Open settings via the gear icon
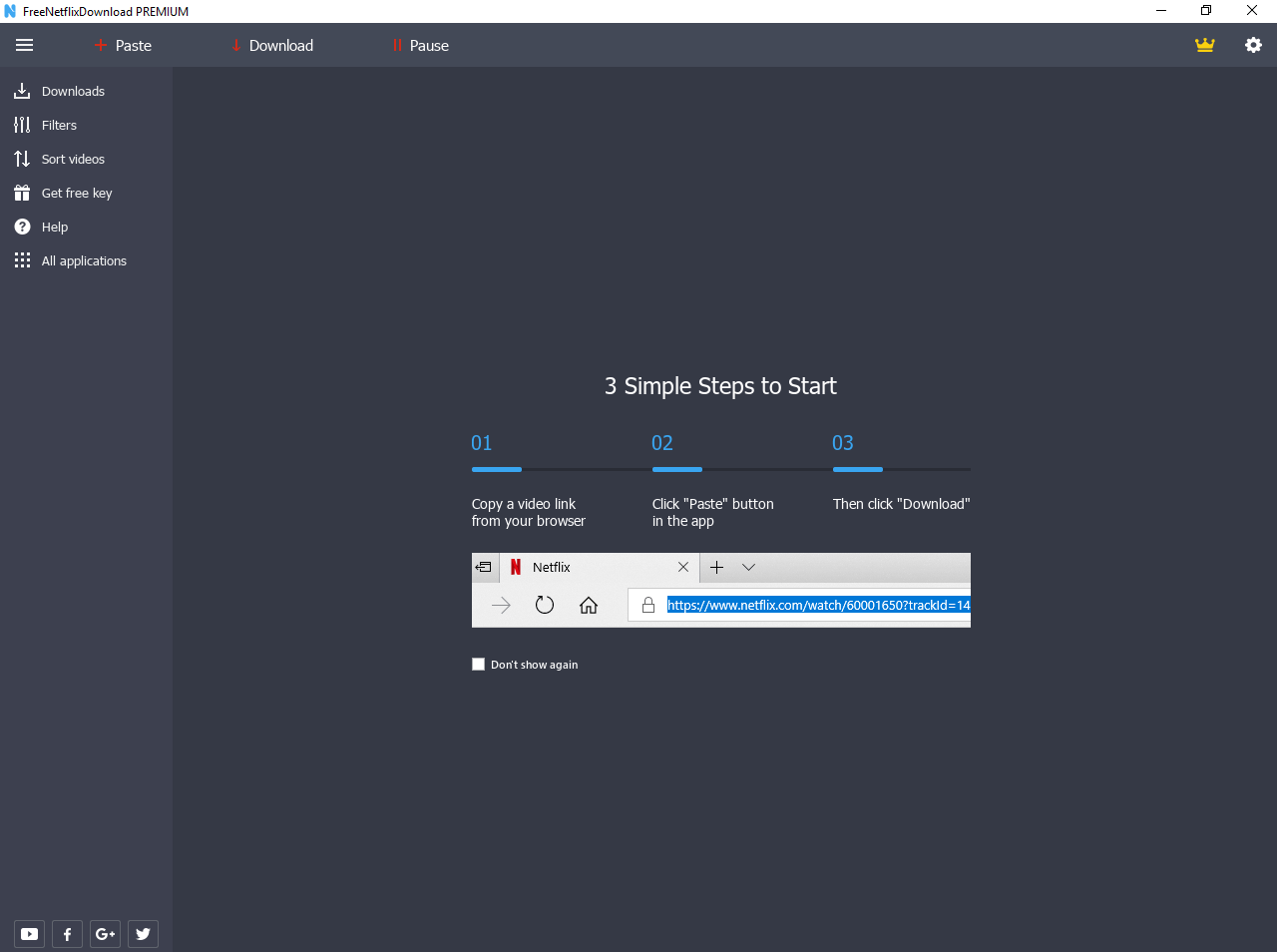1277x952 pixels. pyautogui.click(x=1253, y=45)
